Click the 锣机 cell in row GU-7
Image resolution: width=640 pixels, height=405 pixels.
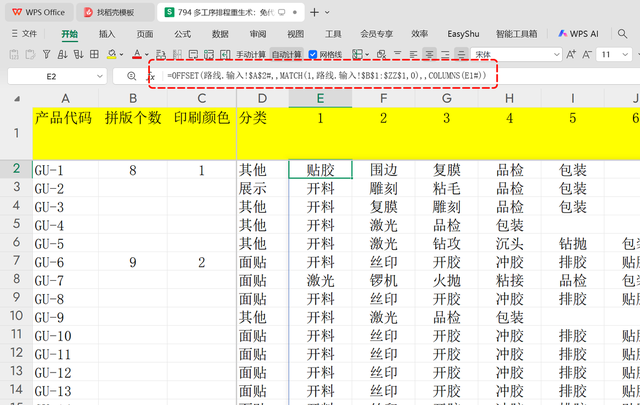383,280
